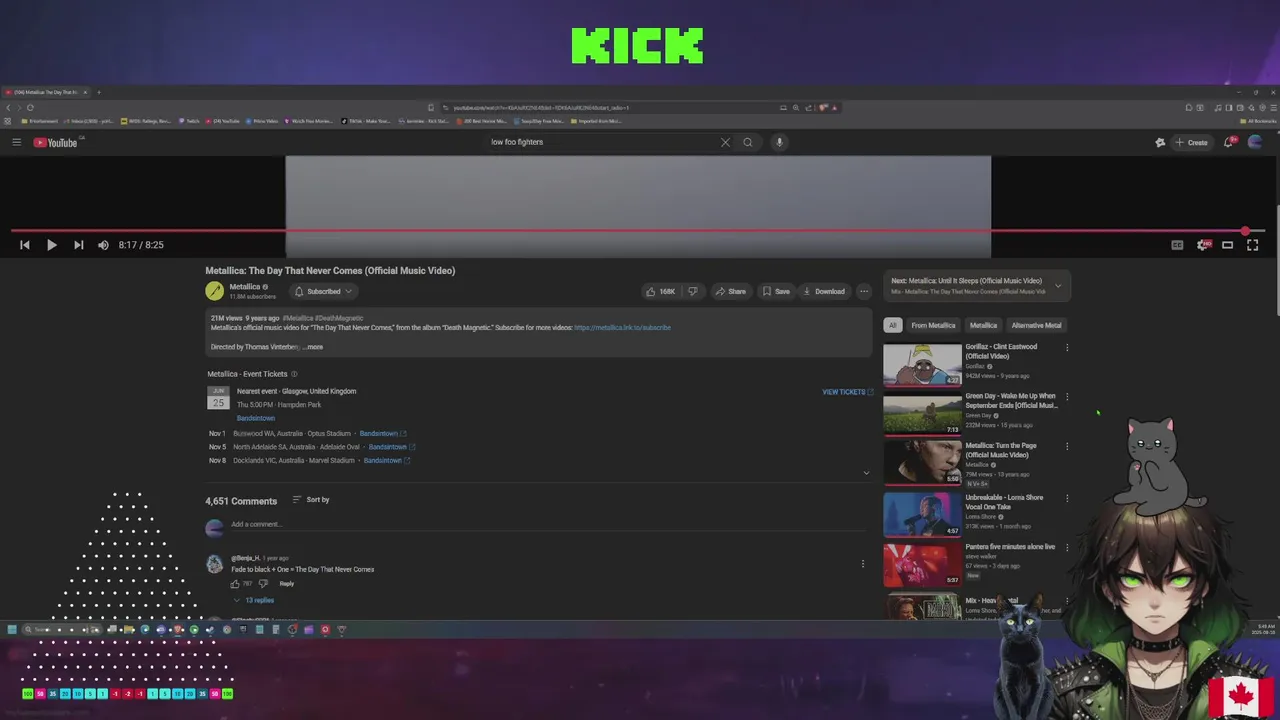1280x720 pixels.
Task: Start voice search with microphone
Action: 779,142
